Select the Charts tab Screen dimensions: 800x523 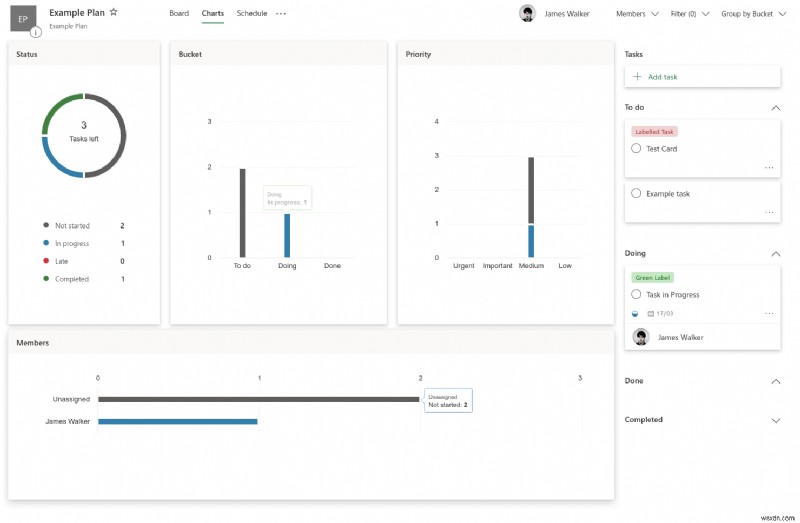click(213, 13)
